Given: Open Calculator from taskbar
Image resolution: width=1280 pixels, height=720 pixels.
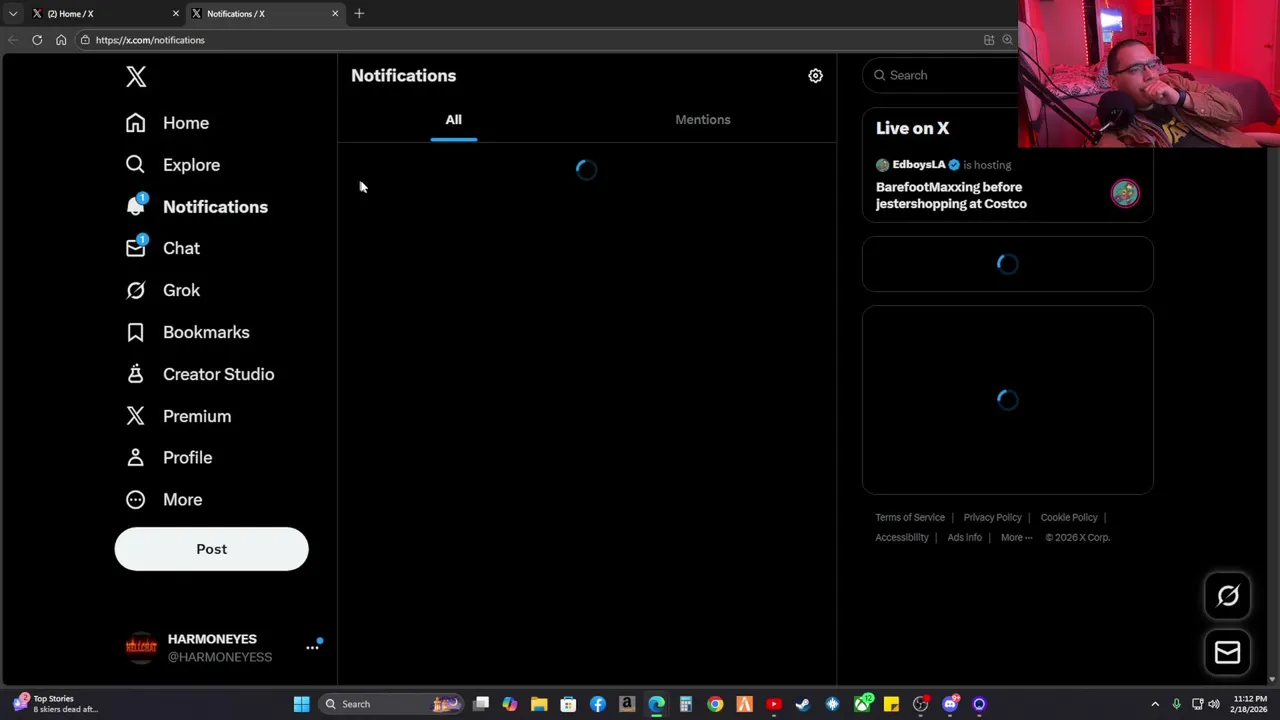Looking at the screenshot, I should click(686, 704).
